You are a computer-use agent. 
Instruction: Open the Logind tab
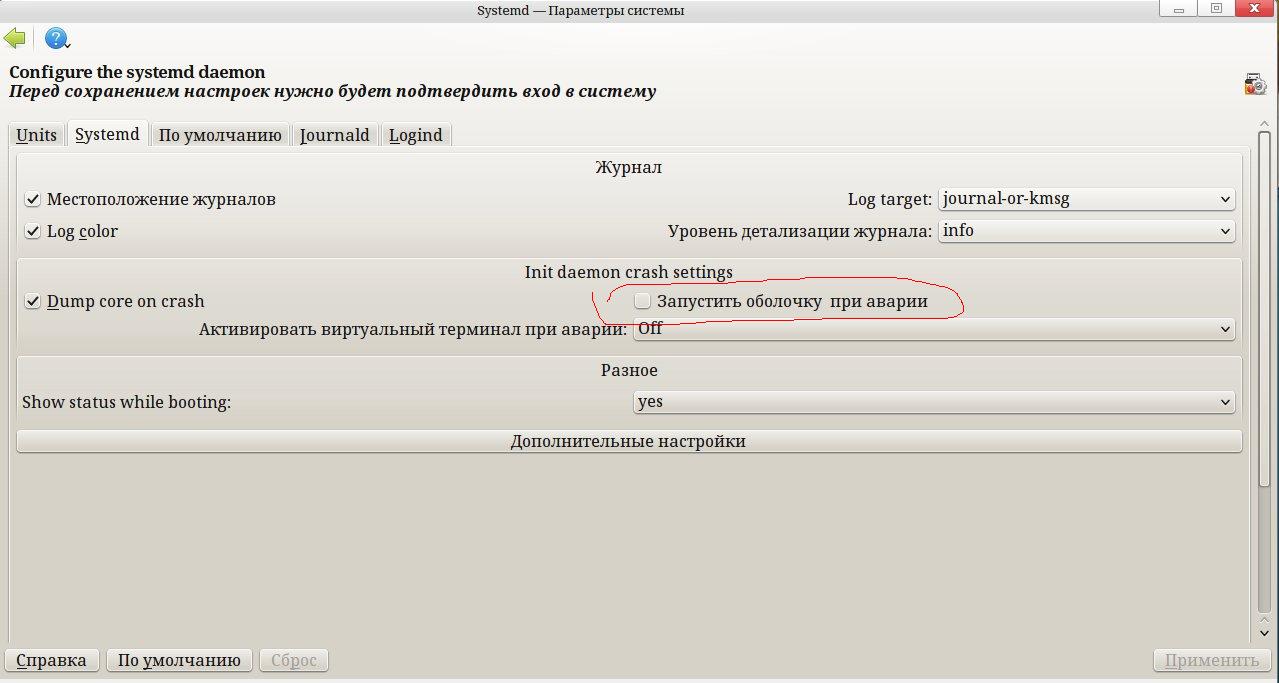coord(416,135)
